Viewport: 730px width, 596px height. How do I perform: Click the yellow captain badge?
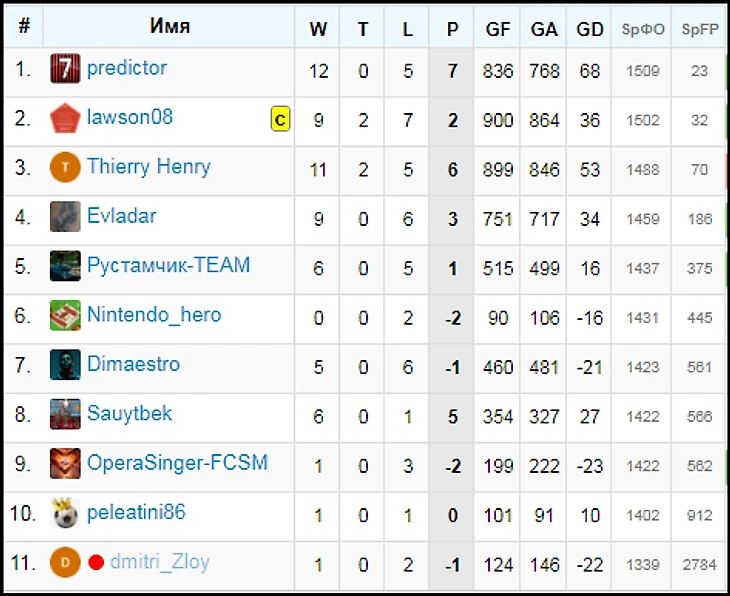(x=280, y=120)
